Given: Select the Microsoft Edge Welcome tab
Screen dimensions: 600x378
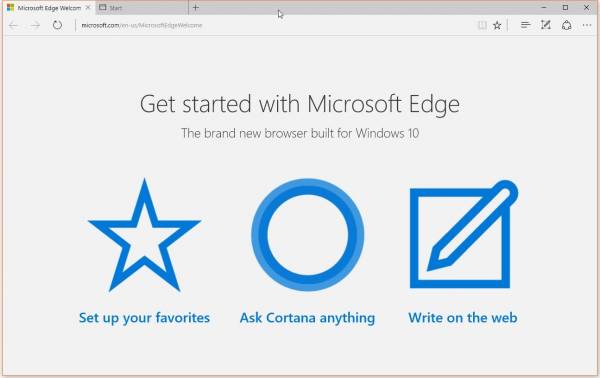Looking at the screenshot, I should [x=49, y=8].
